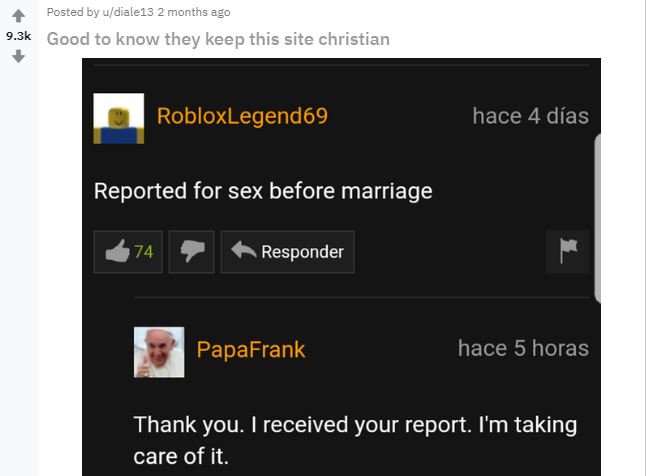The height and width of the screenshot is (476, 646).
Task: Click the reply arrow icon beside Responder
Action: (x=243, y=250)
